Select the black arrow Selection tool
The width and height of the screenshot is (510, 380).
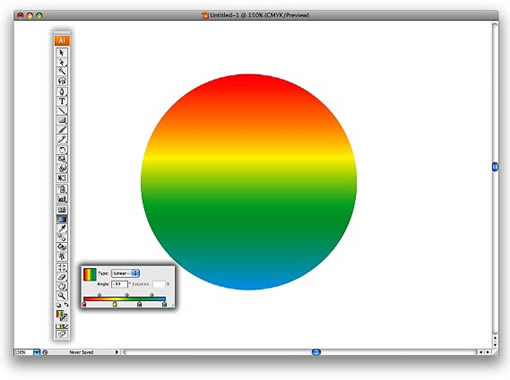(x=62, y=53)
